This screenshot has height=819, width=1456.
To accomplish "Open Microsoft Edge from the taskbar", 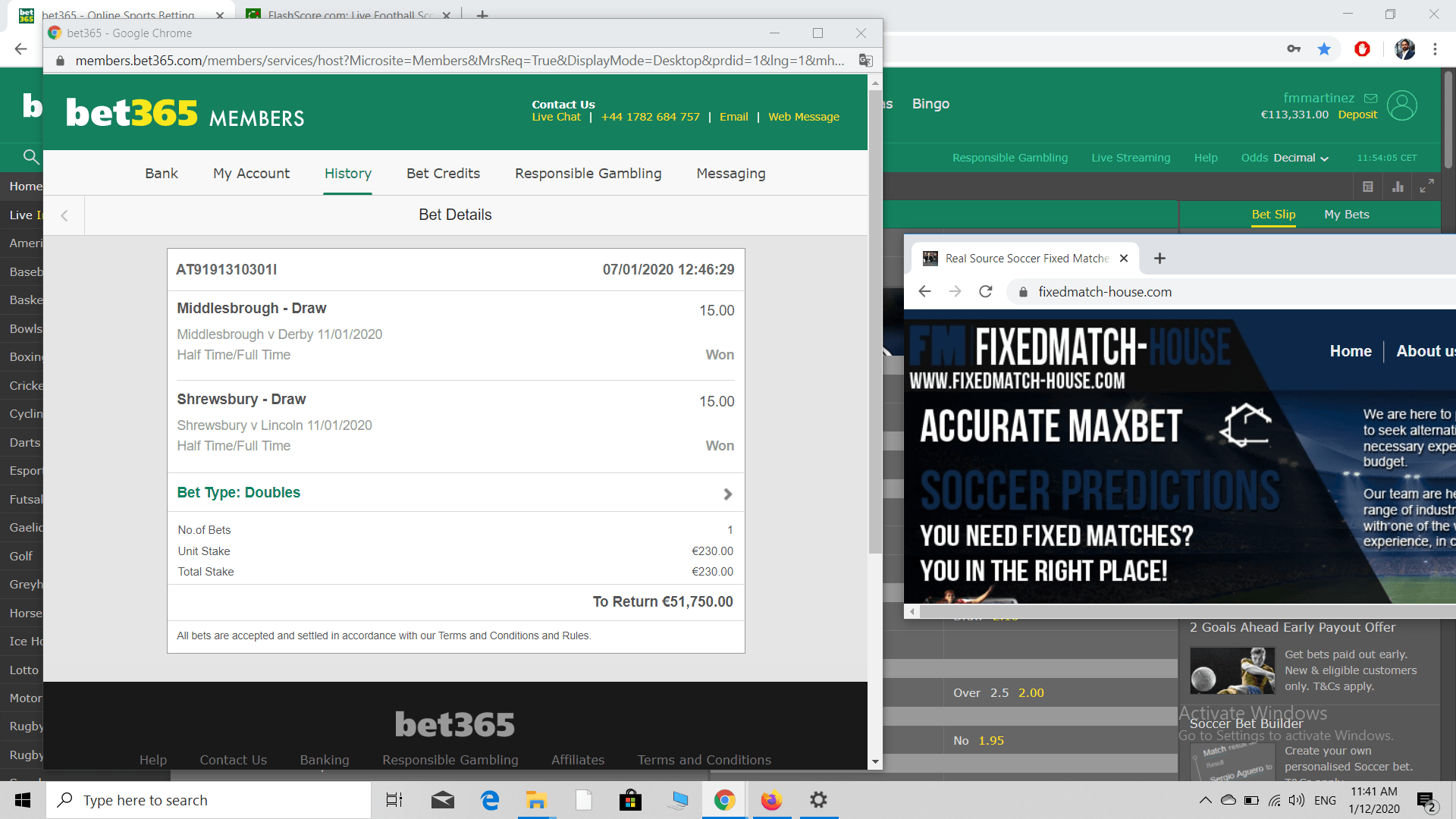I will pyautogui.click(x=490, y=800).
